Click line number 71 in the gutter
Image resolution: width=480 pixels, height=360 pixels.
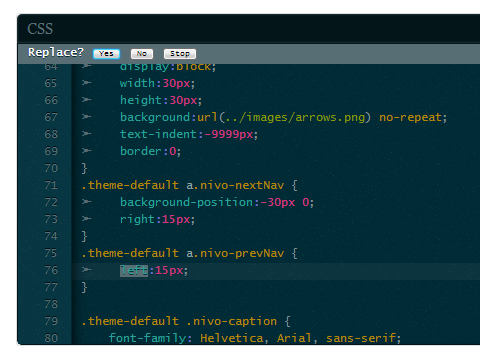51,185
